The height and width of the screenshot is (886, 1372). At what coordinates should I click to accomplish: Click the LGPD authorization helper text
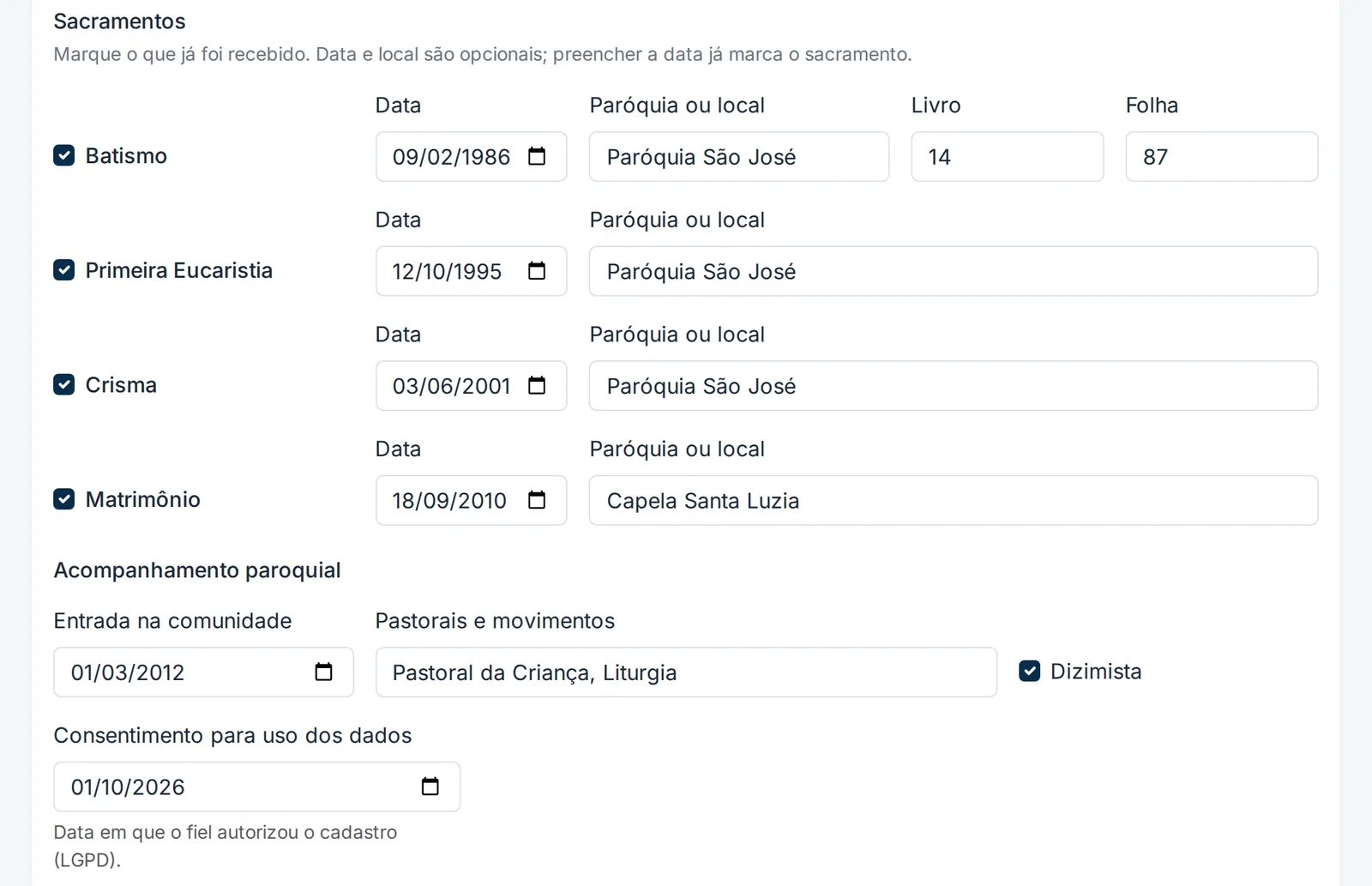pos(226,846)
